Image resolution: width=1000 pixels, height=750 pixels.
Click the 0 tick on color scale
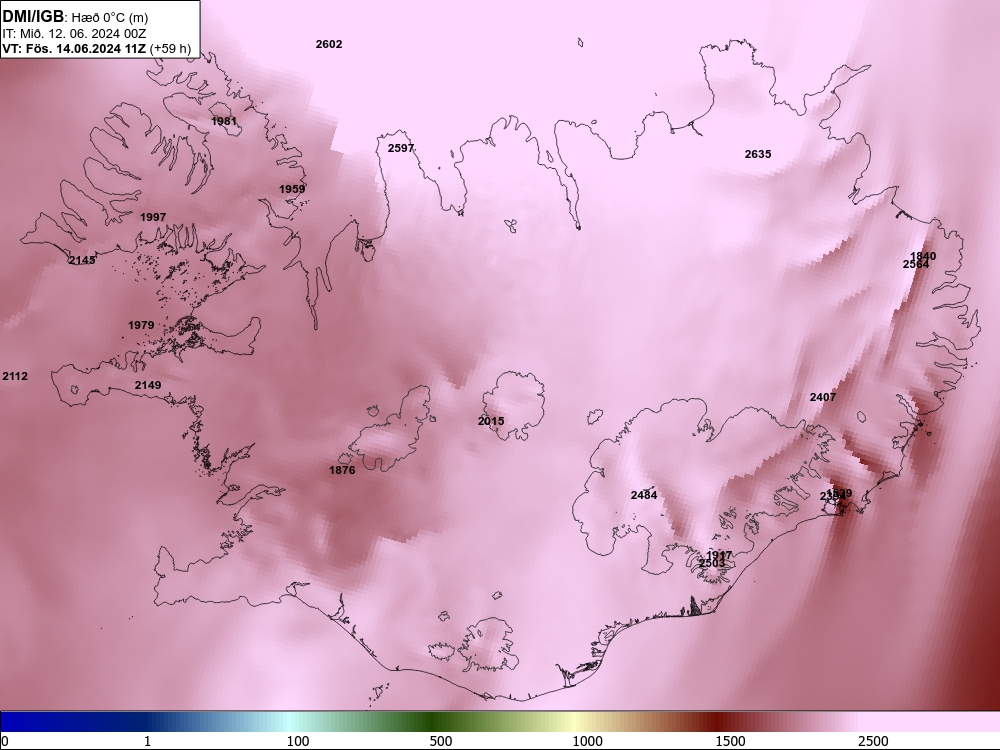[6, 741]
